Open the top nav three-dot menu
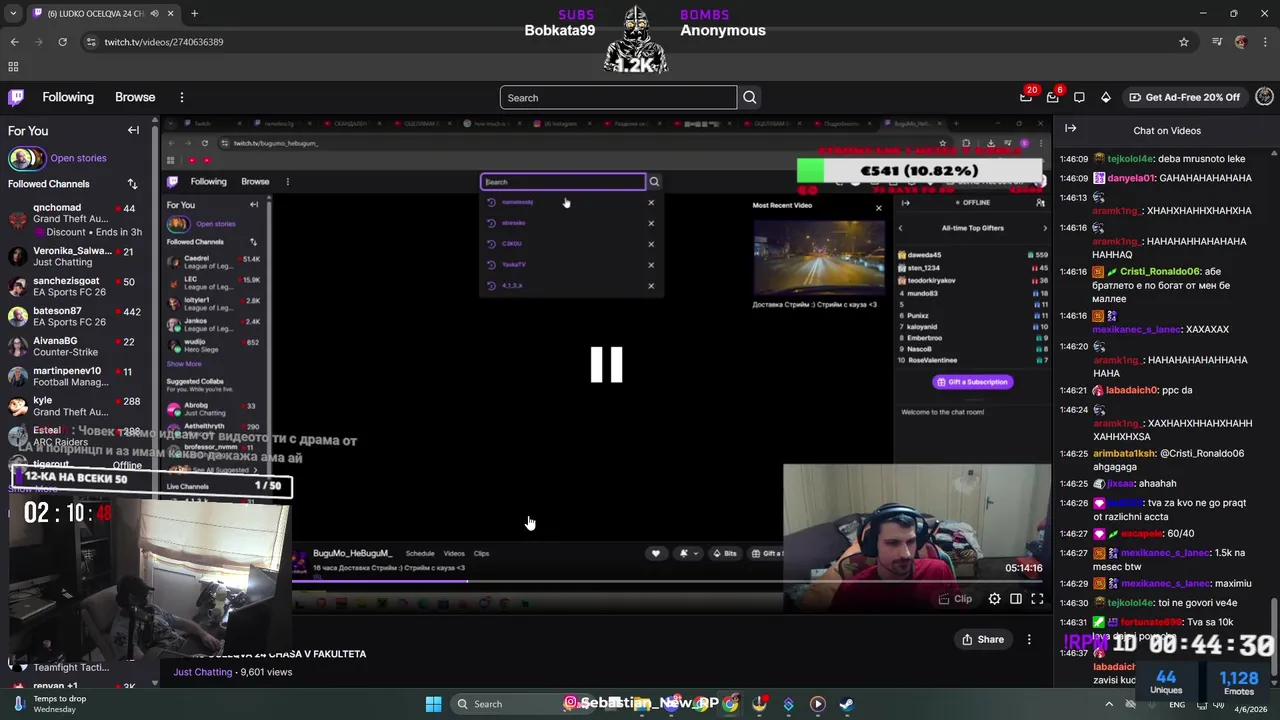Image resolution: width=1280 pixels, height=720 pixels. 182,97
